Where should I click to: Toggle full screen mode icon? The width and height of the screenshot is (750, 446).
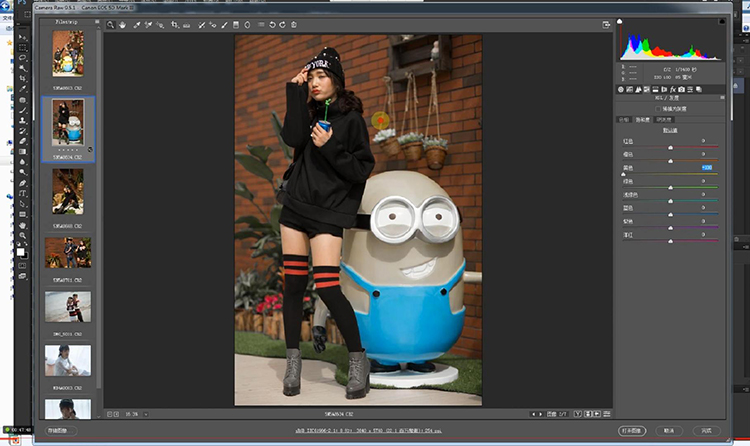[606, 25]
